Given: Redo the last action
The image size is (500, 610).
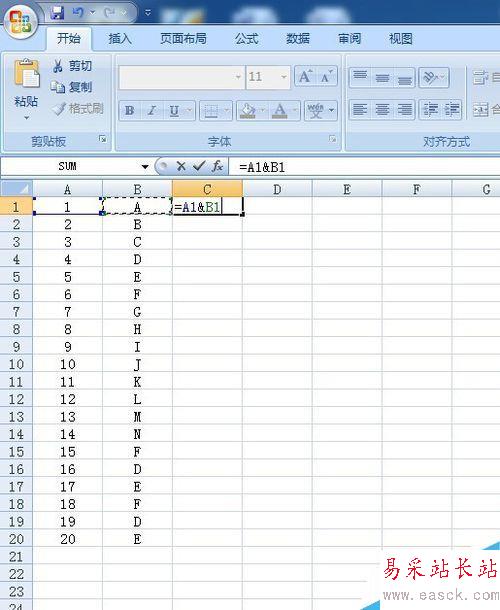Looking at the screenshot, I should [110, 13].
